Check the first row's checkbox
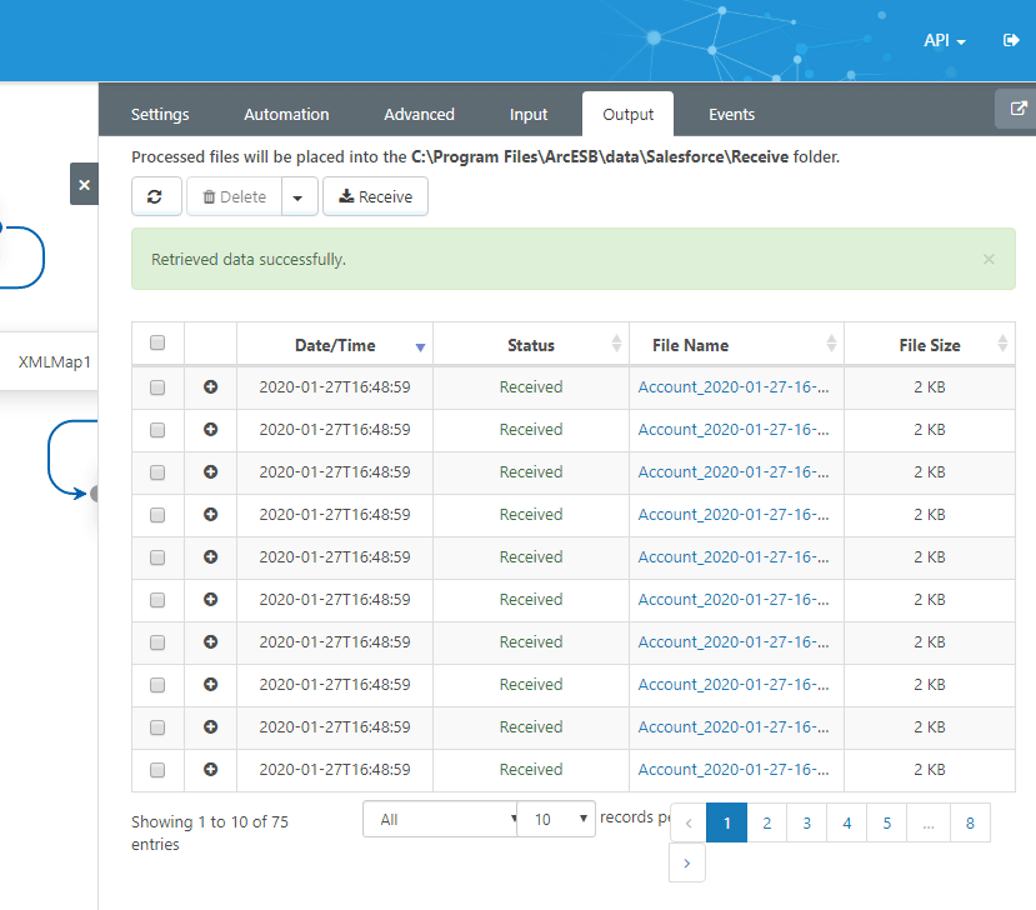This screenshot has width=1036, height=910. coord(157,388)
